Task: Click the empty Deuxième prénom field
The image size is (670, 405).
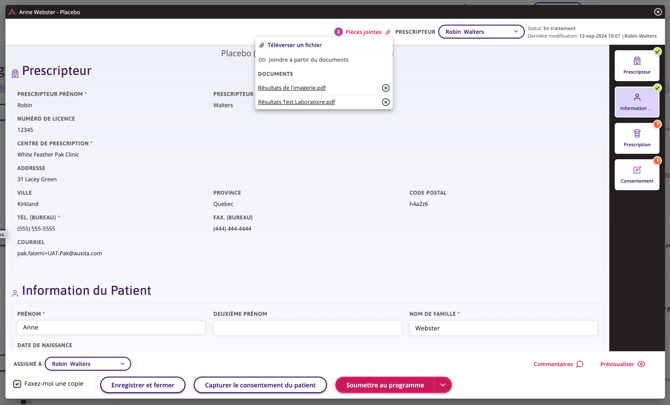Action: (307, 328)
